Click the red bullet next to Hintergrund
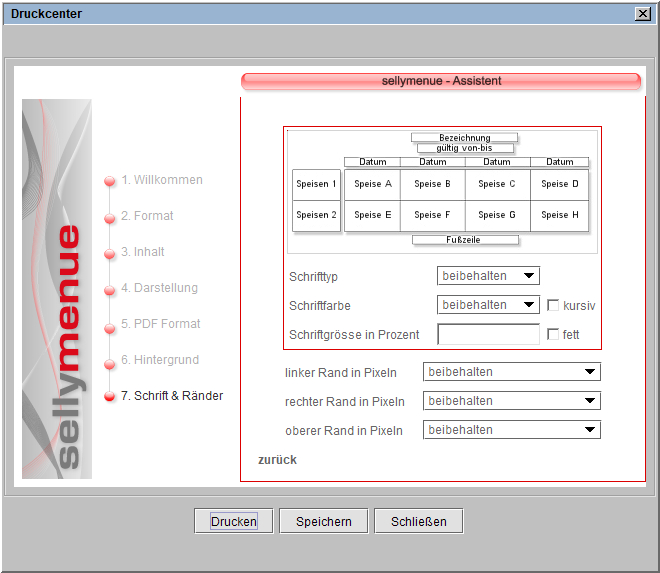 coord(110,362)
